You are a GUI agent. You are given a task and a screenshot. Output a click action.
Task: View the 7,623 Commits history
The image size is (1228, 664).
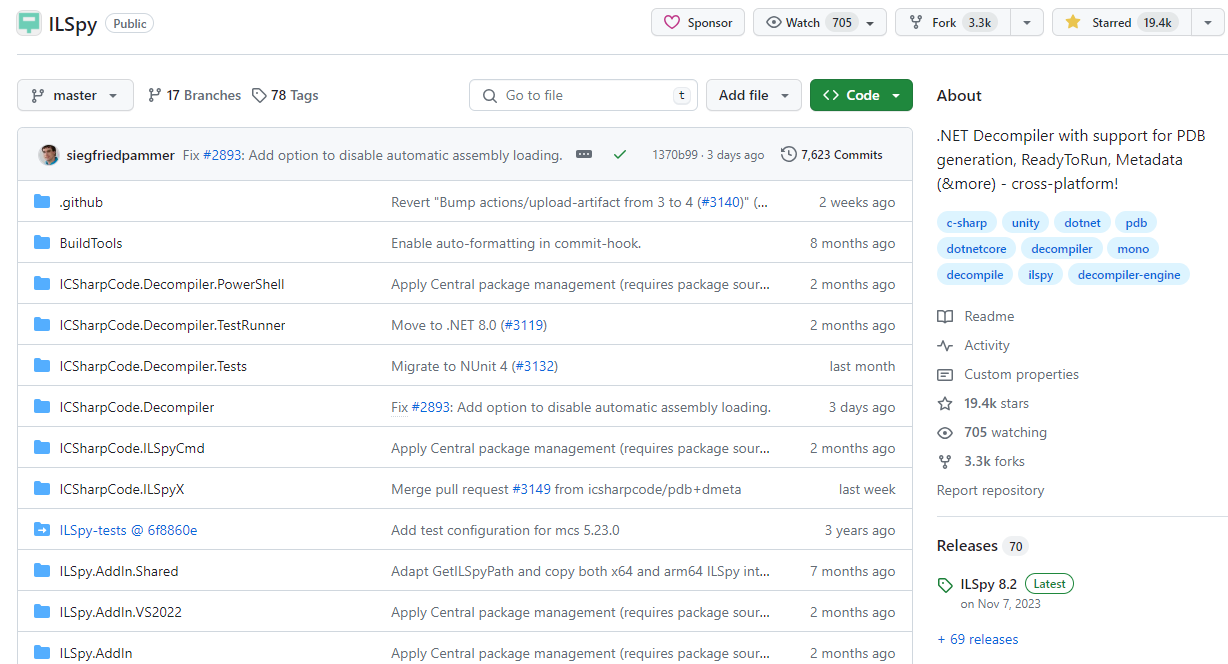(832, 155)
